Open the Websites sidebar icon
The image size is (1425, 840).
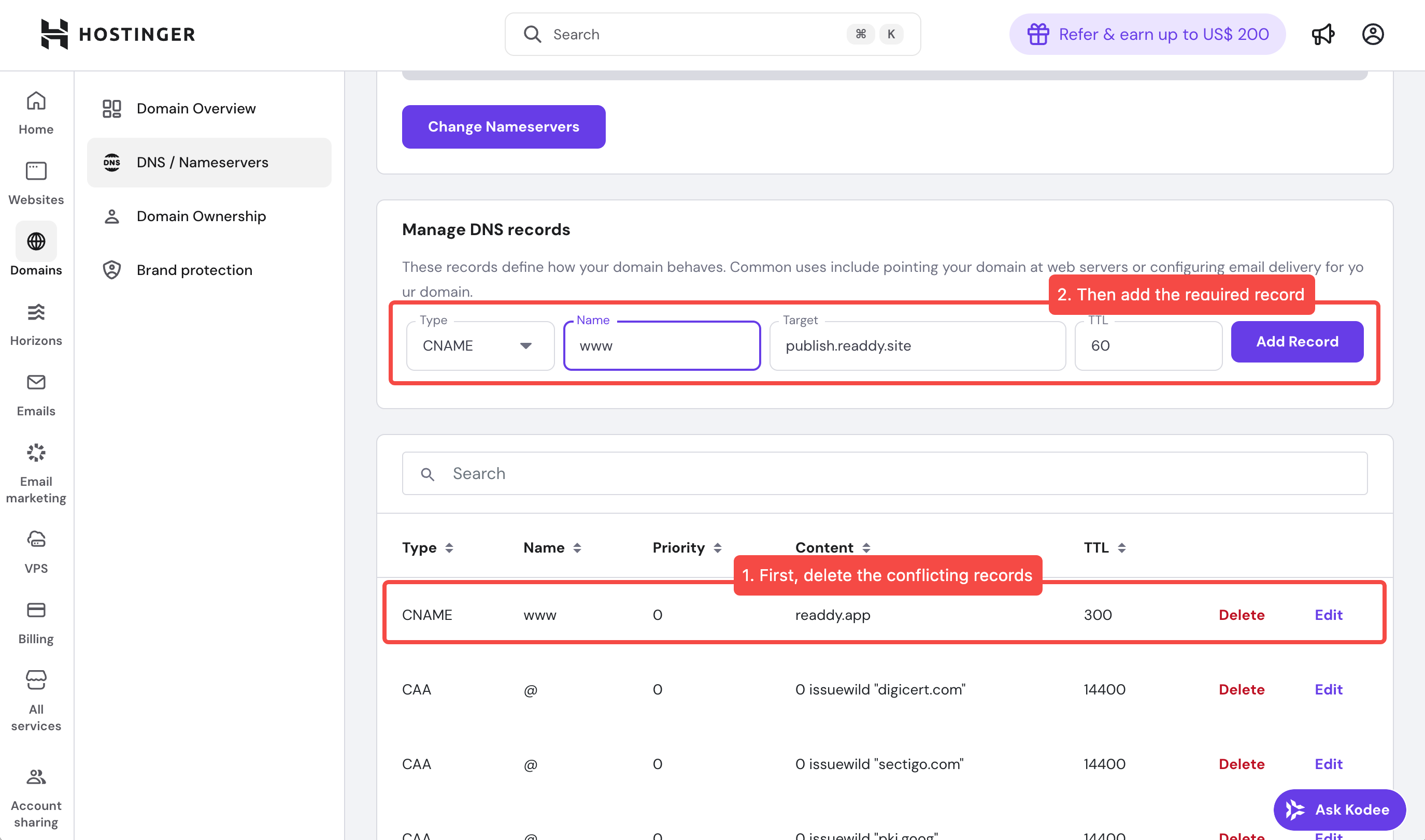(36, 172)
